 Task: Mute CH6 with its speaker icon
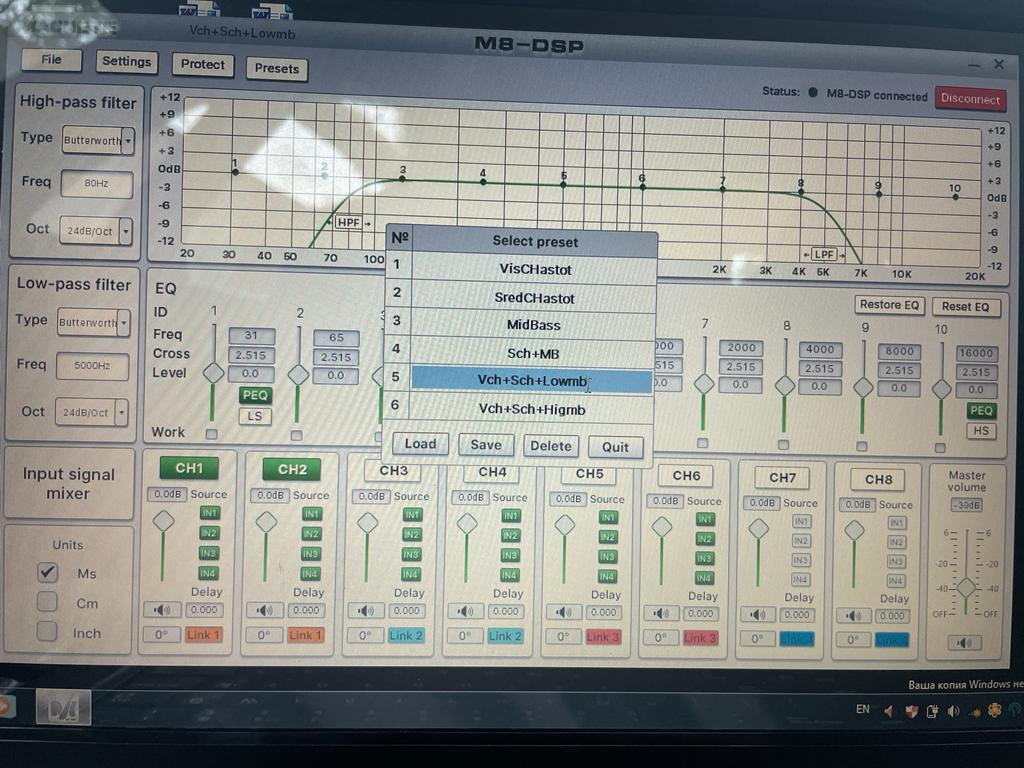[x=661, y=614]
